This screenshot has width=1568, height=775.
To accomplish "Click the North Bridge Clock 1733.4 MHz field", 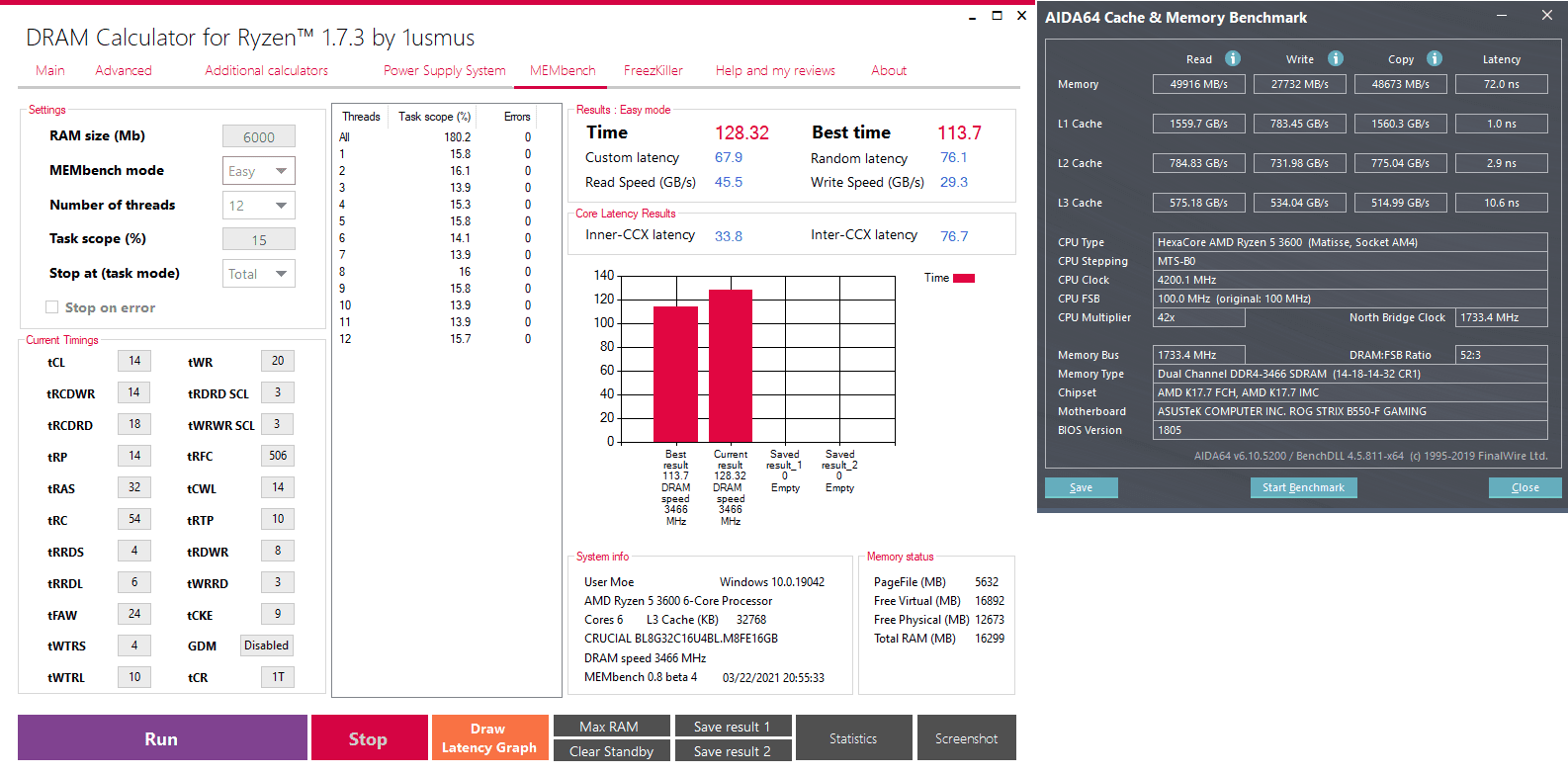I will [1502, 317].
